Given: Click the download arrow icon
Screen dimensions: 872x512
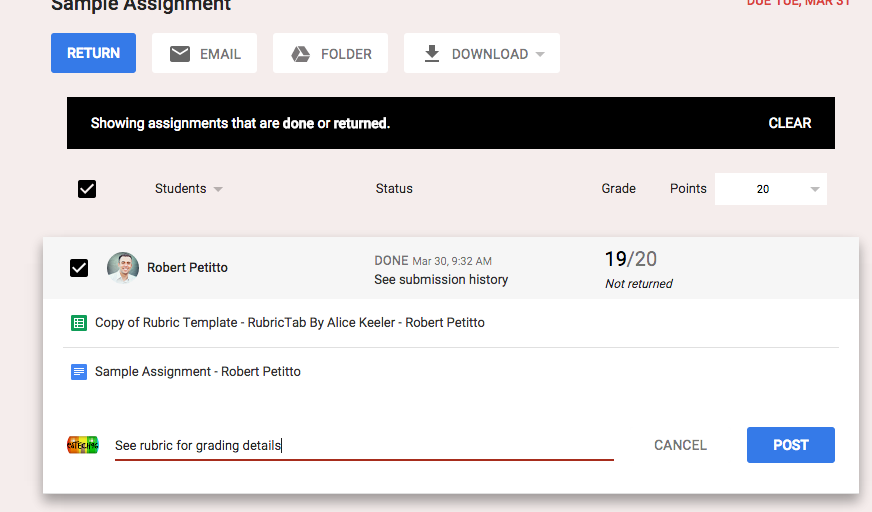Looking at the screenshot, I should click(x=432, y=54).
